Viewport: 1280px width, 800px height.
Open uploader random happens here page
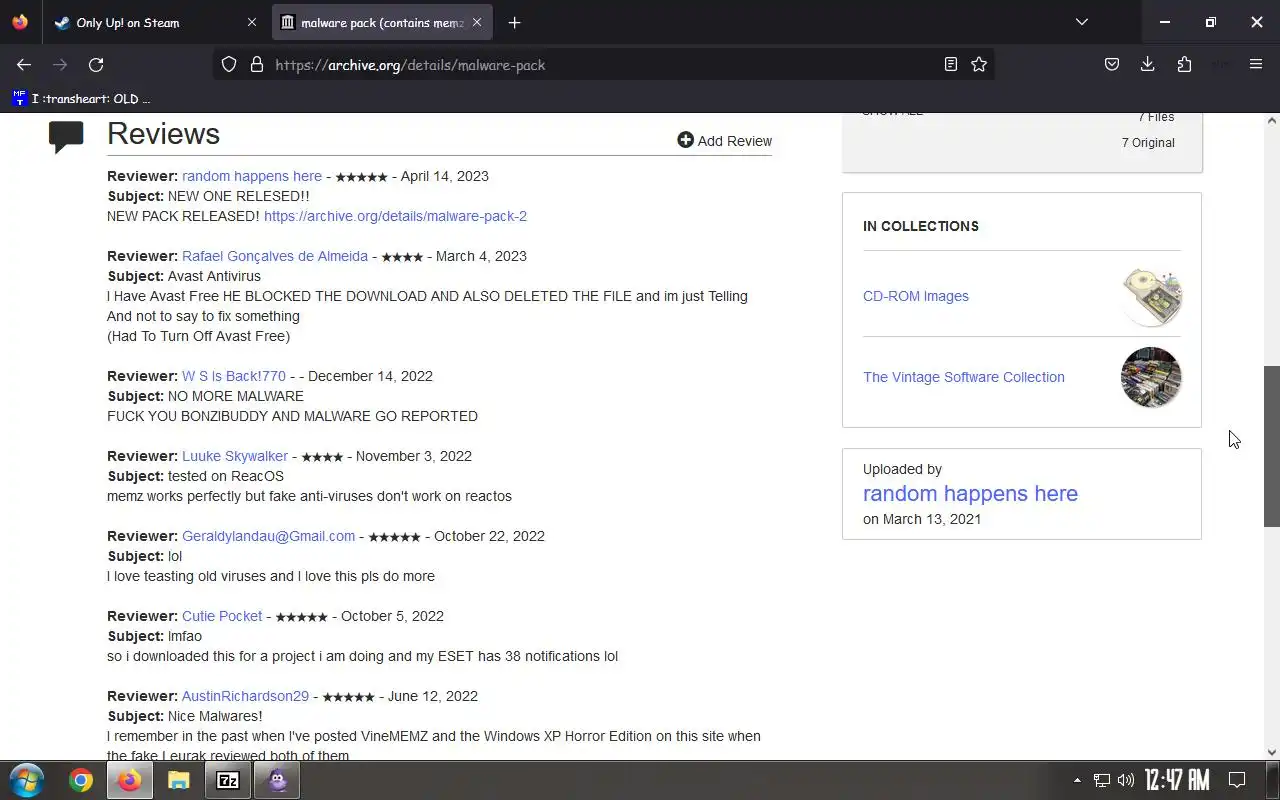(970, 494)
